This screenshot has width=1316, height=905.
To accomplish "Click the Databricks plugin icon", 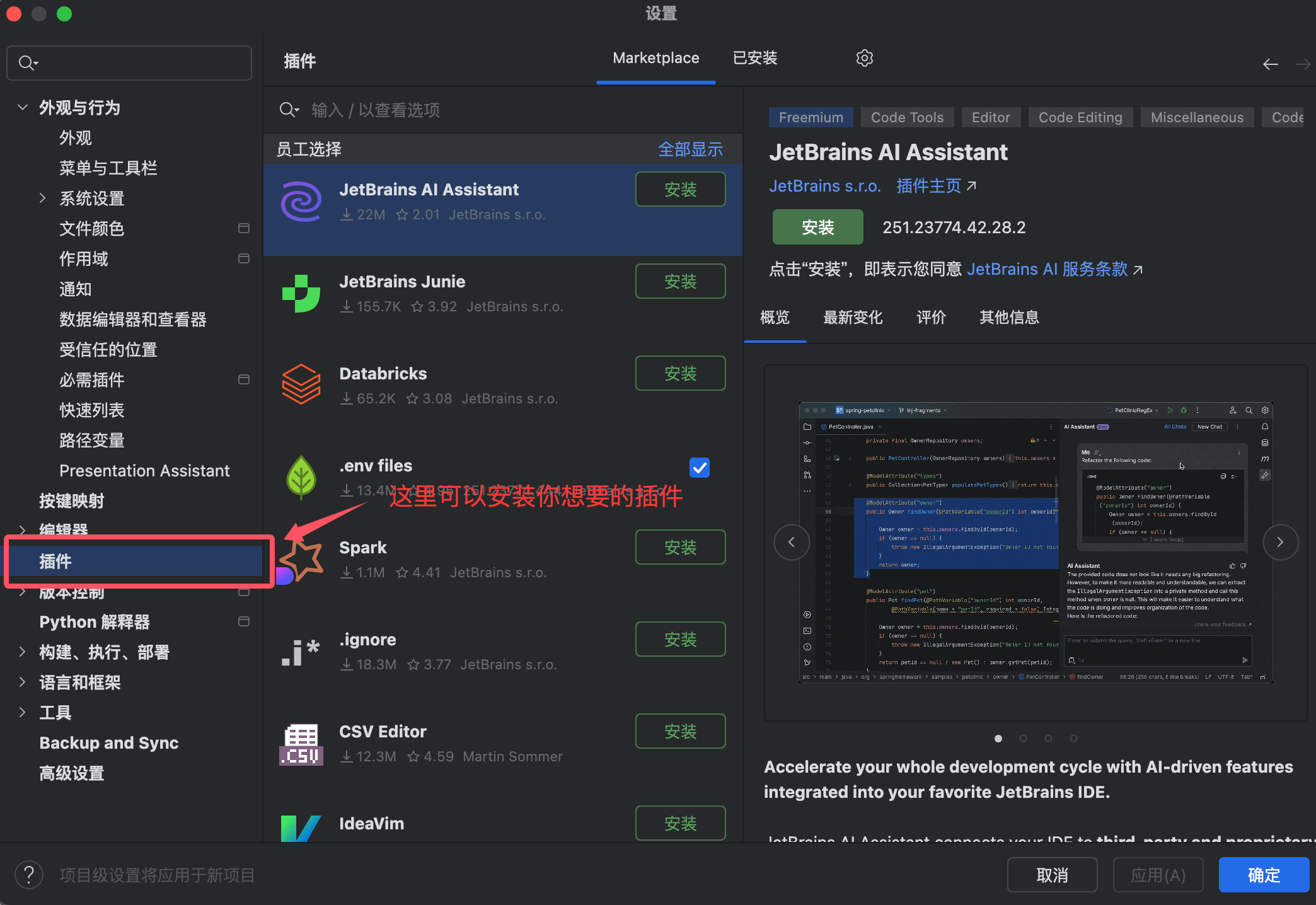I will coord(301,385).
